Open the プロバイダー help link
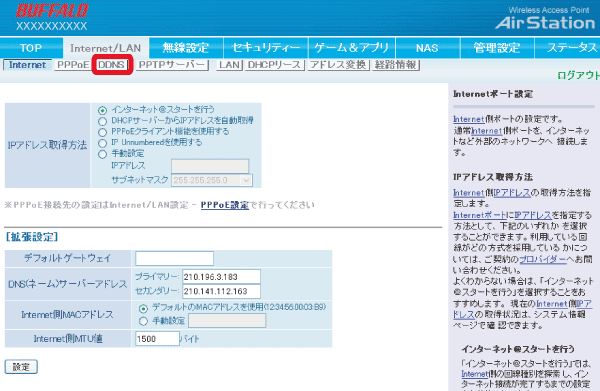600x391 pixels. 542,259
